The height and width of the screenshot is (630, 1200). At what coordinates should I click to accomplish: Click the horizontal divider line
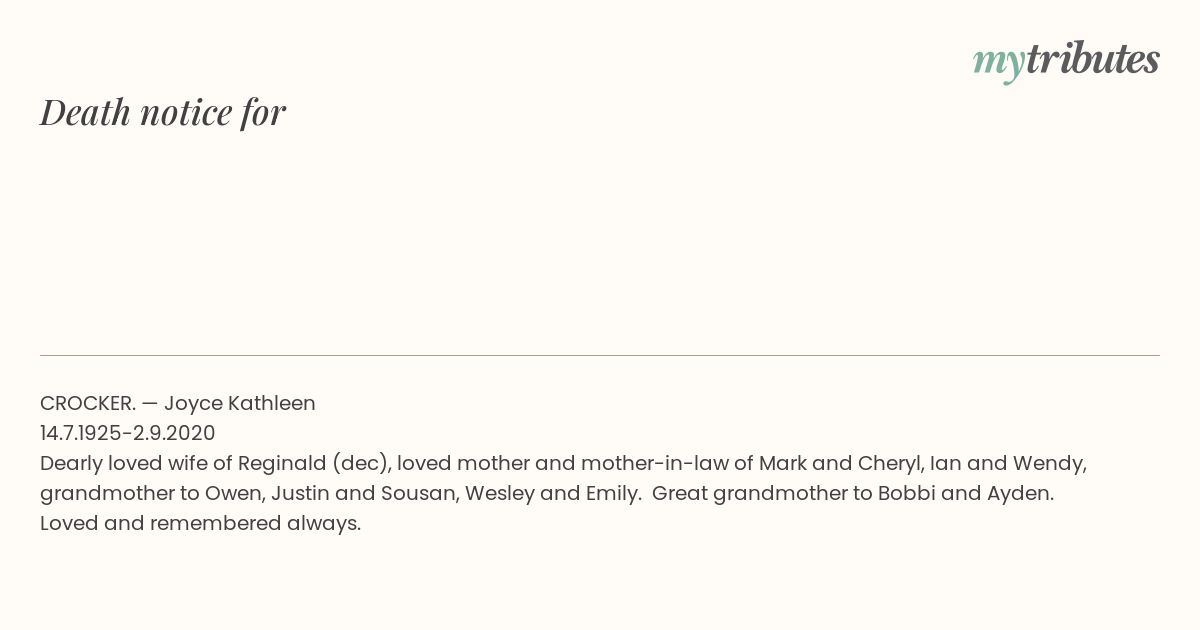click(600, 355)
